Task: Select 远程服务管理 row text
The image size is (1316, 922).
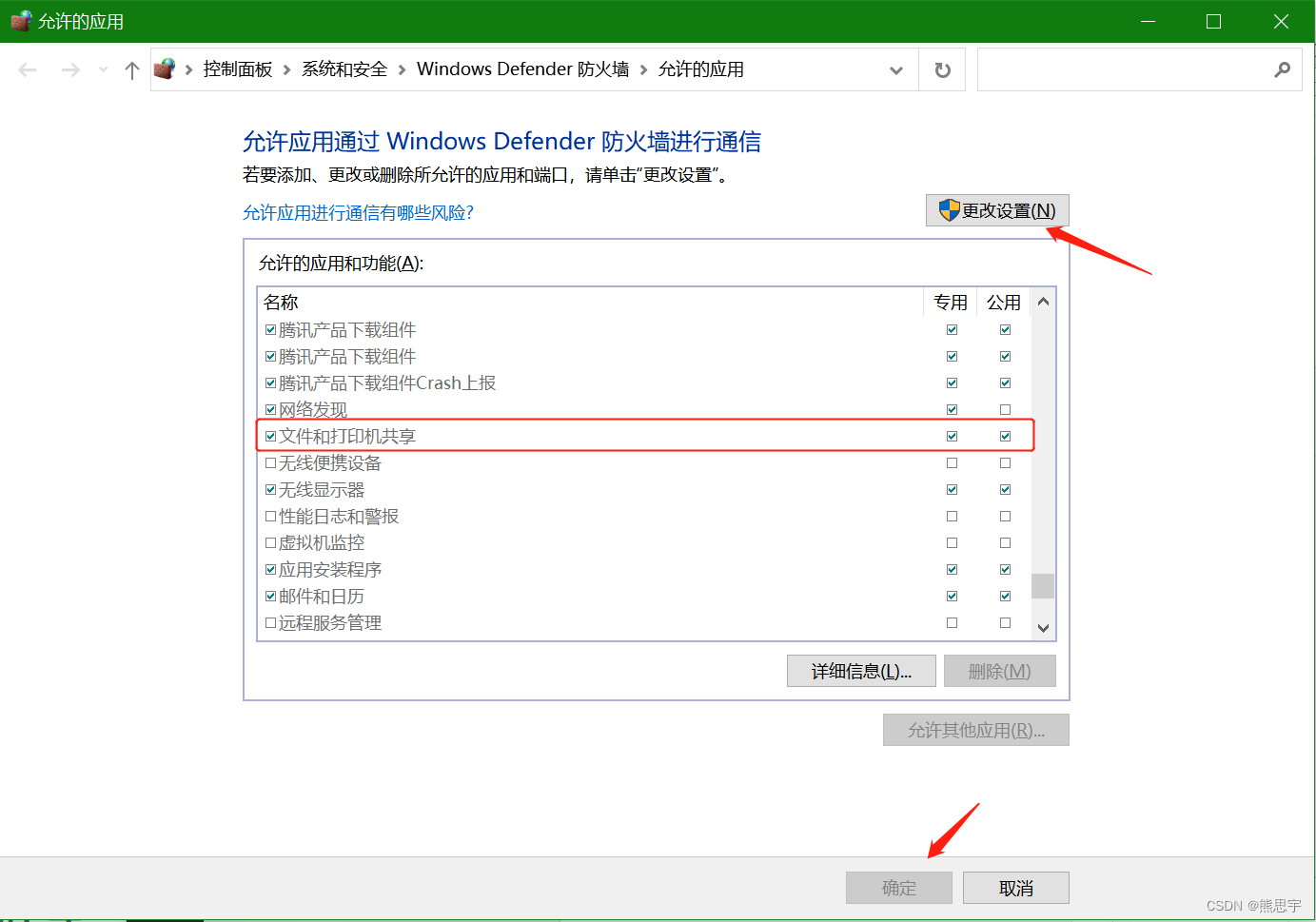Action: tap(330, 623)
